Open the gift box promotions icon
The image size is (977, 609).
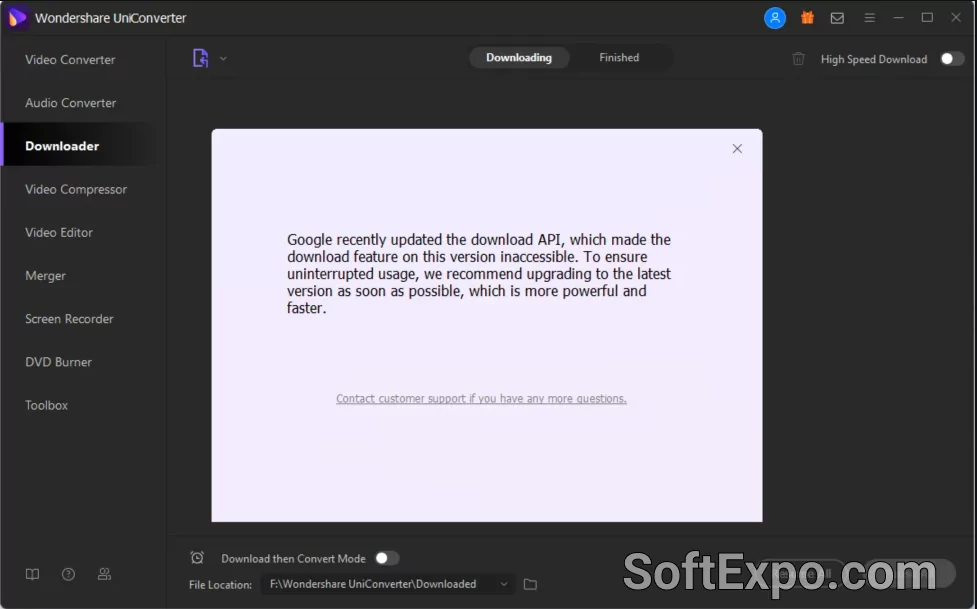click(x=807, y=18)
